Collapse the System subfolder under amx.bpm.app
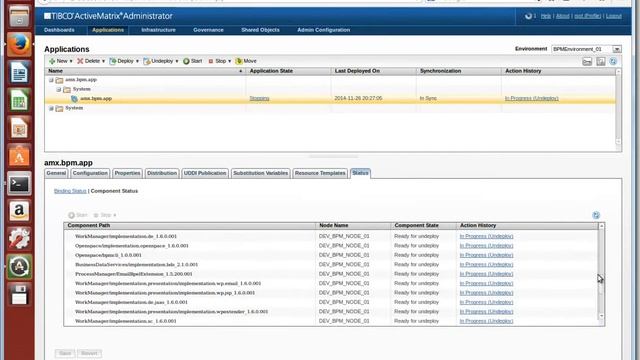This screenshot has height=360, width=640. point(59,89)
